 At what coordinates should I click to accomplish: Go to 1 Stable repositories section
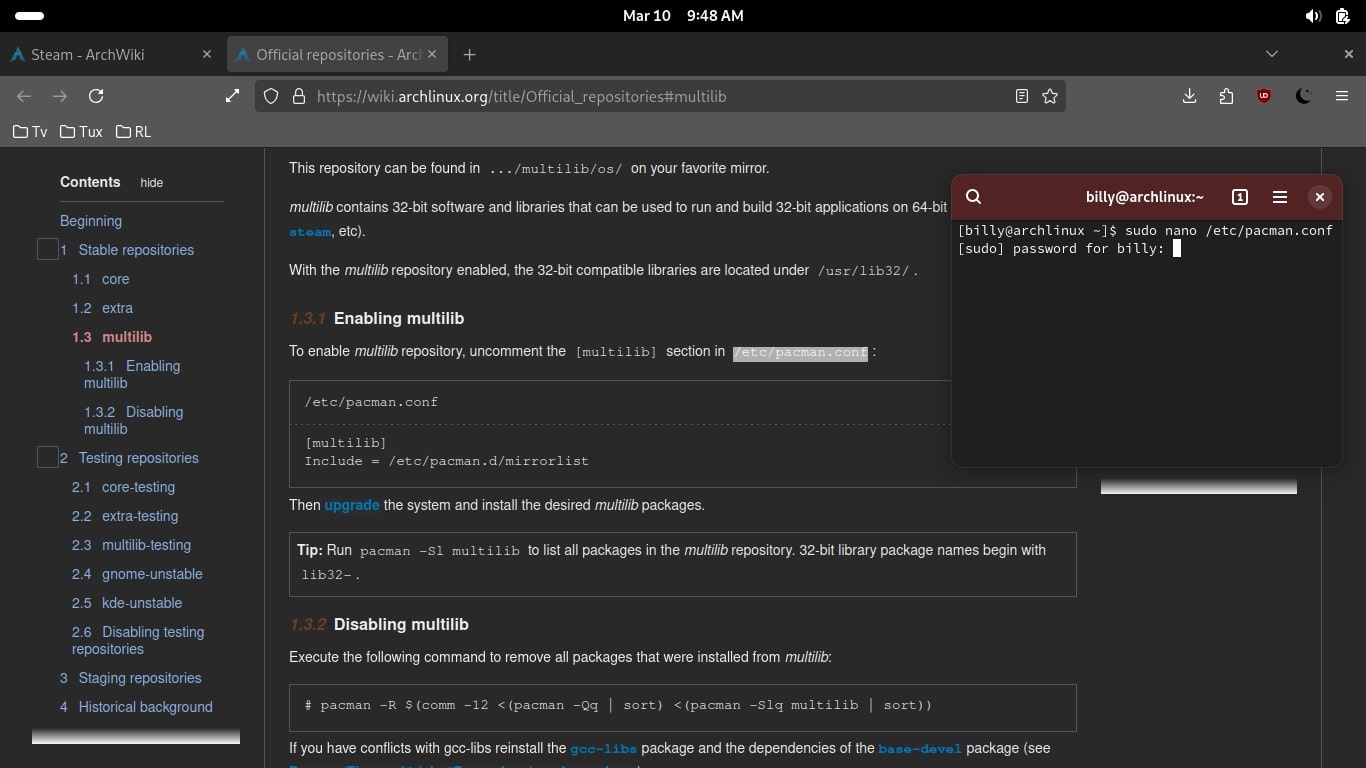coord(127,250)
